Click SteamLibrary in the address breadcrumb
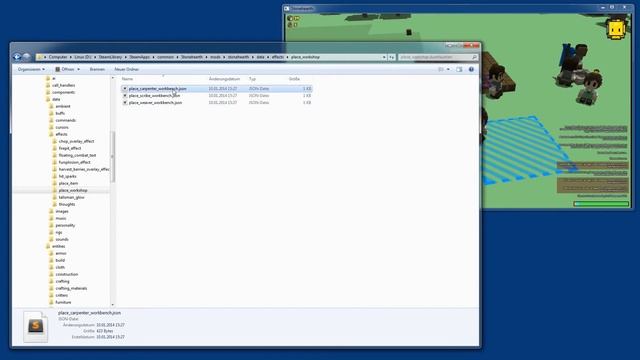 (110, 57)
